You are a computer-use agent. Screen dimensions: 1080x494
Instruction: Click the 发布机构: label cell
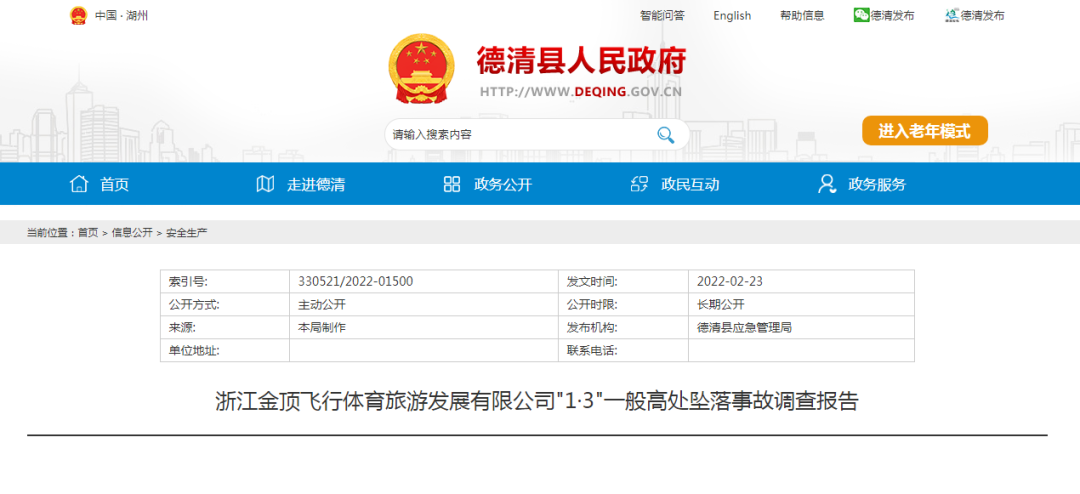[x=623, y=327]
